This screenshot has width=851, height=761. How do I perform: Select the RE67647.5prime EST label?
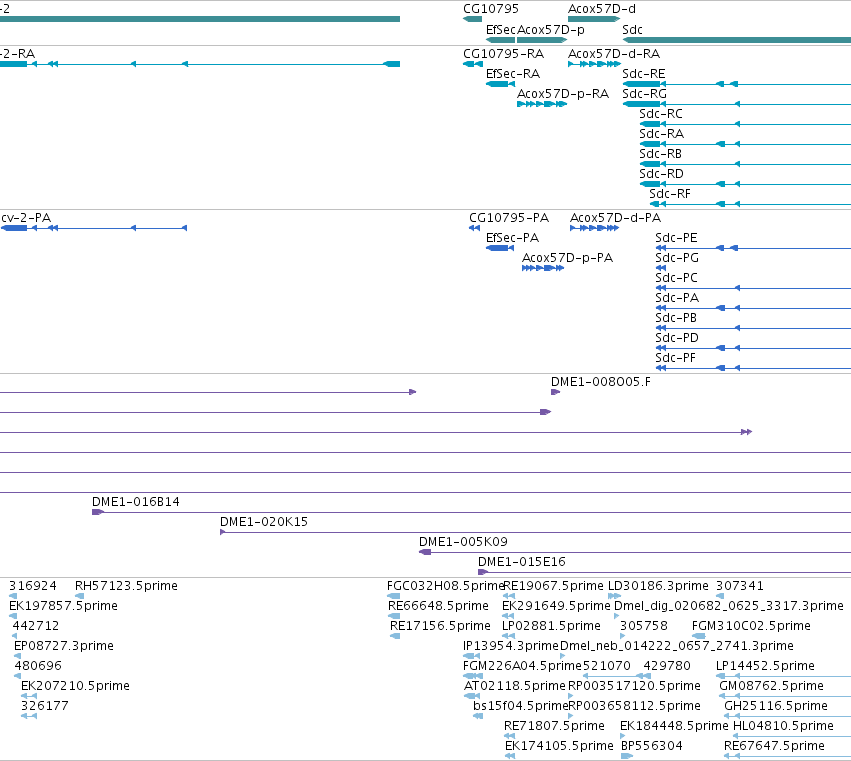[774, 746]
